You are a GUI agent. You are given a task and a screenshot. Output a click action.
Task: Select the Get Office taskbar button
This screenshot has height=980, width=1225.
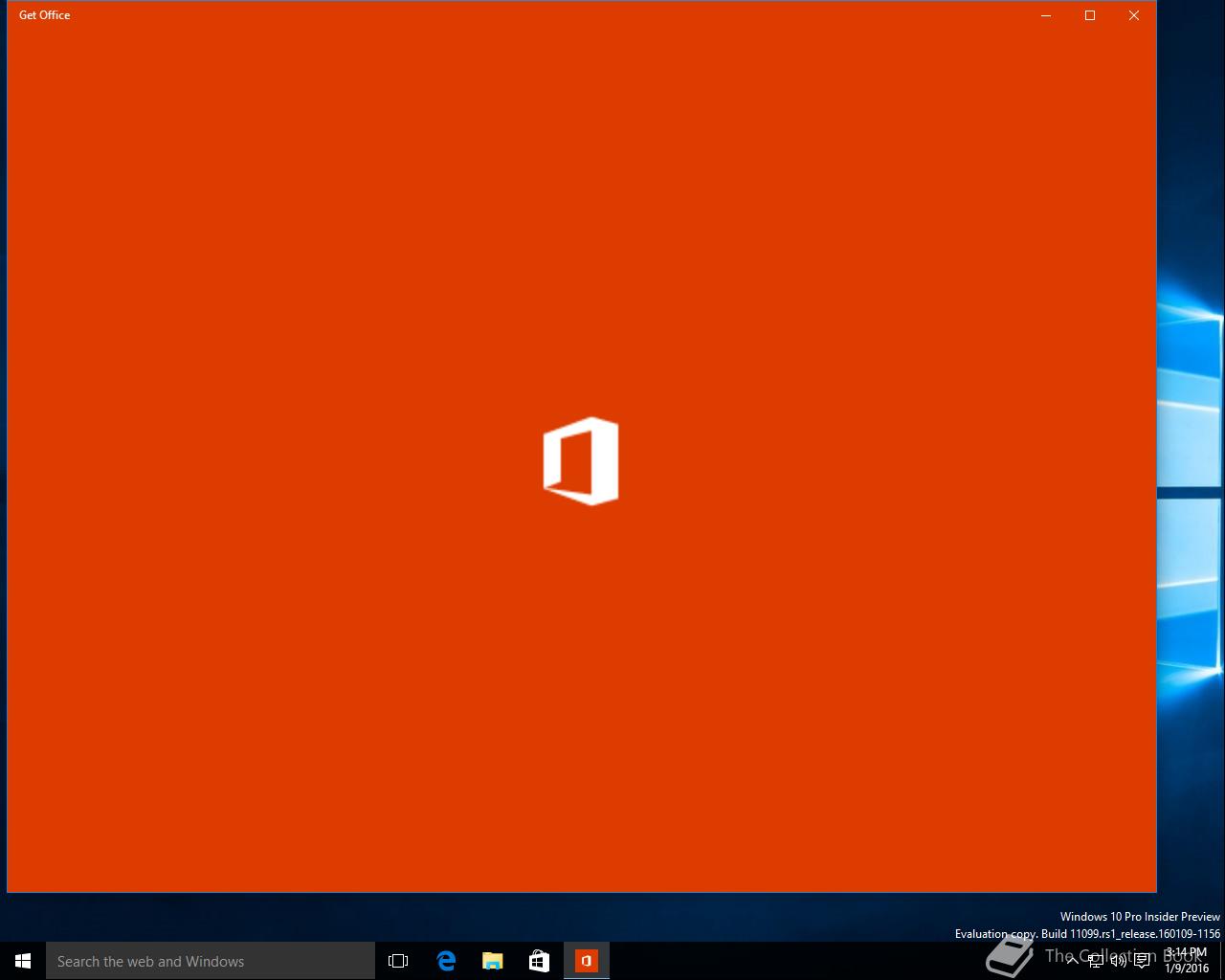coord(587,961)
